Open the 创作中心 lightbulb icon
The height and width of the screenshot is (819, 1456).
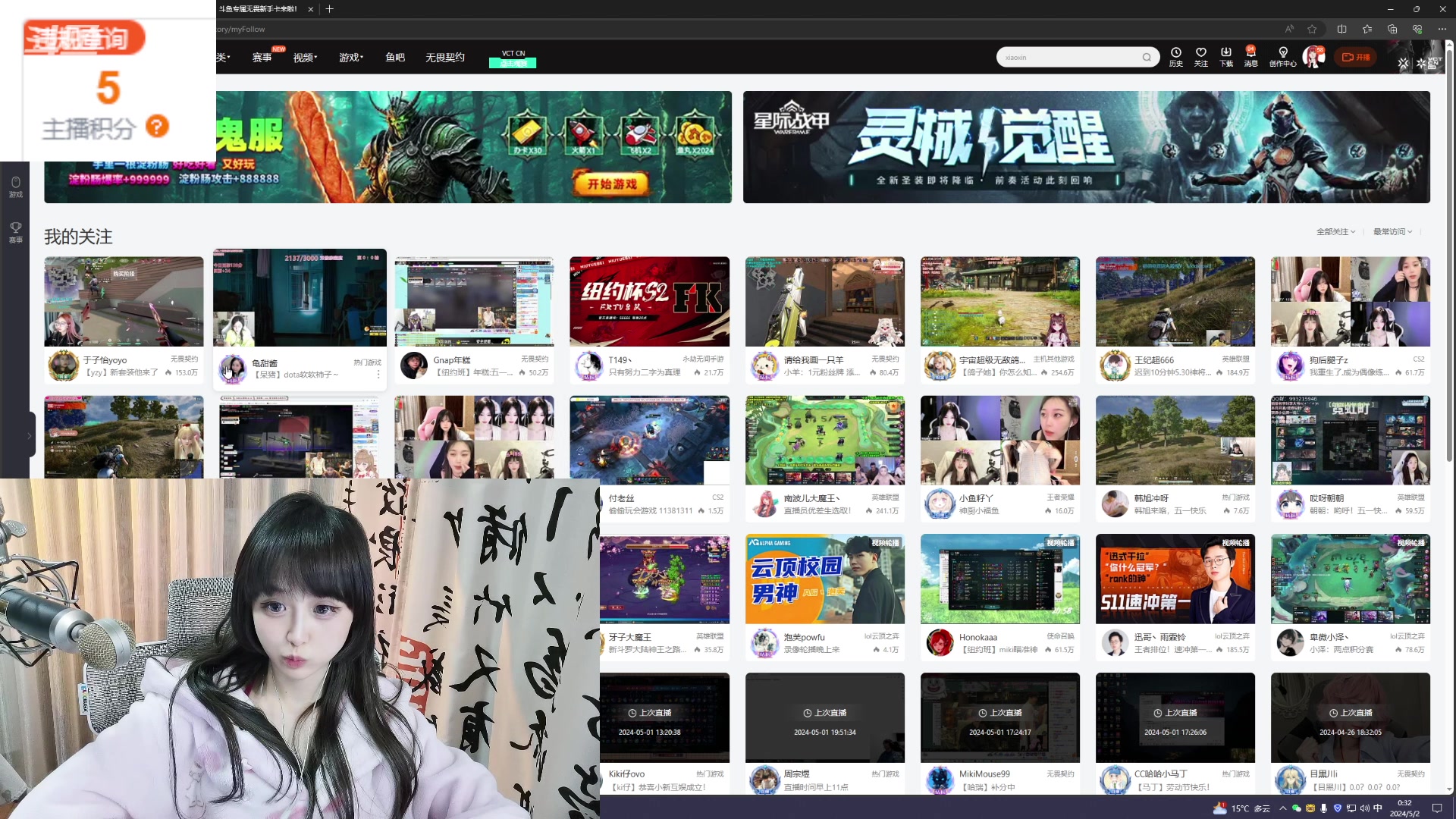point(1282,57)
